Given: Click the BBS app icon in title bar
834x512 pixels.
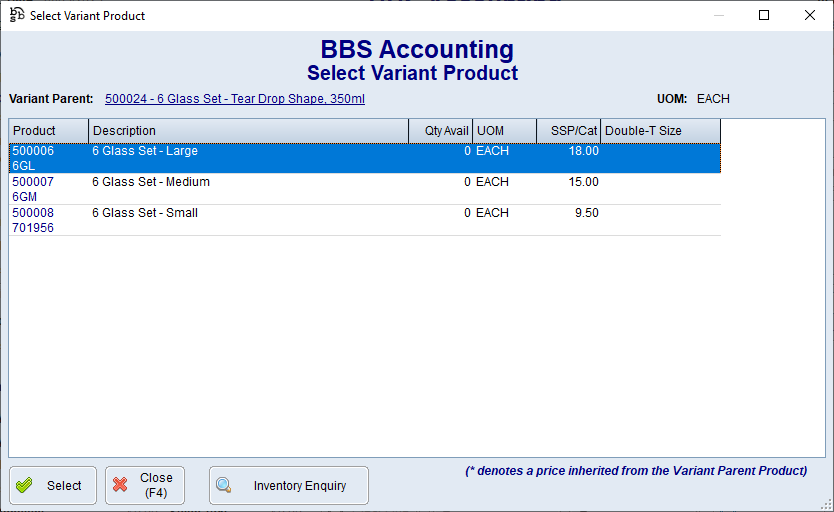Looking at the screenshot, I should tap(16, 15).
